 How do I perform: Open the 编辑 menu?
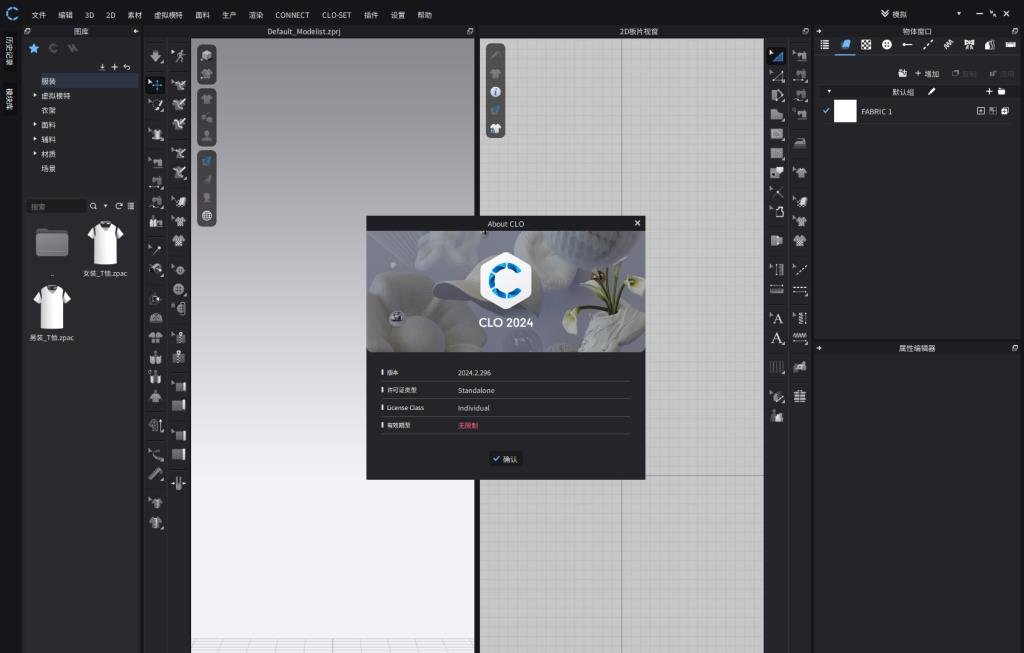(65, 15)
